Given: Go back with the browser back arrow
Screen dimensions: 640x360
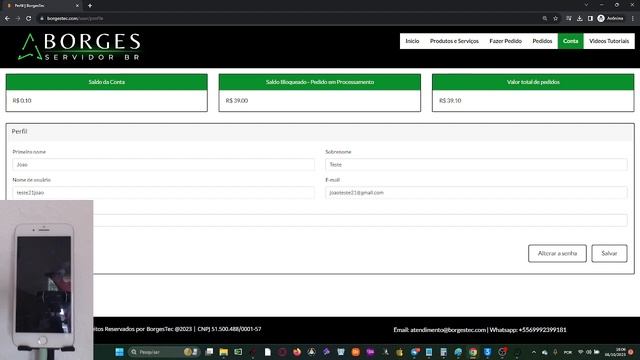Looking at the screenshot, I should [7, 18].
